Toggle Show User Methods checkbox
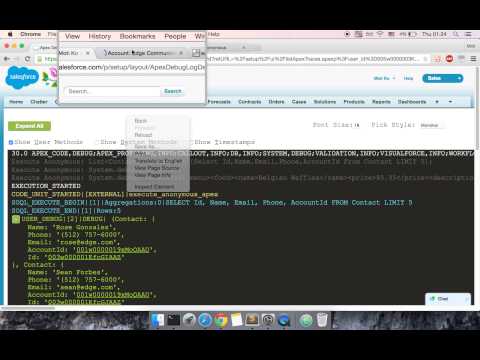Screen dimensions: 480x360 pos(11,142)
